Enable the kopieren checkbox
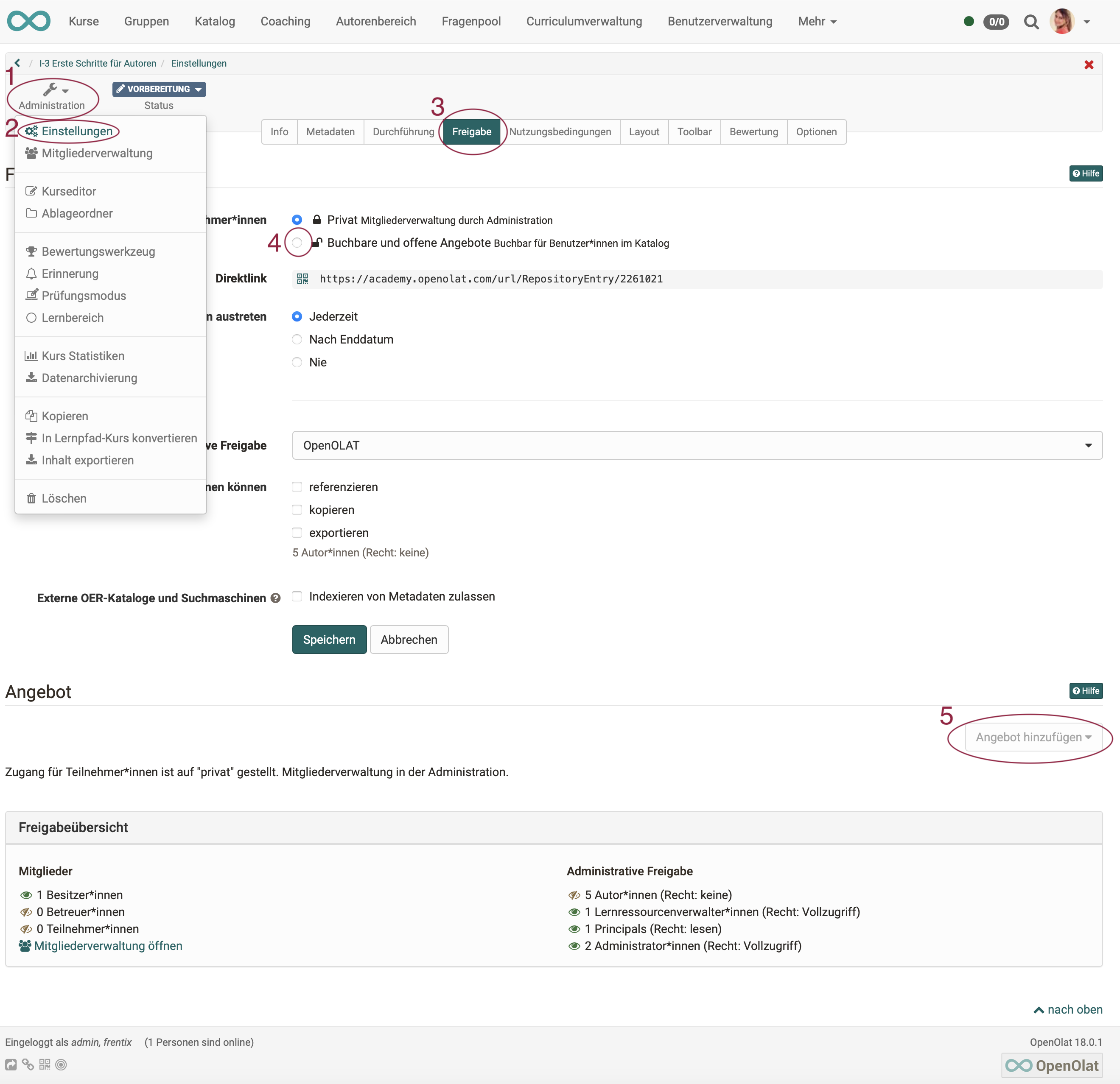 coord(297,509)
